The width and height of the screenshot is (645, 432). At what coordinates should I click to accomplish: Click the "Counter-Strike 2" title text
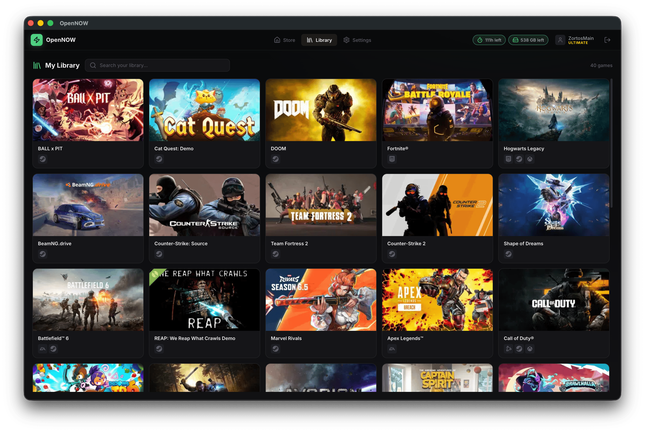pyautogui.click(x=406, y=244)
